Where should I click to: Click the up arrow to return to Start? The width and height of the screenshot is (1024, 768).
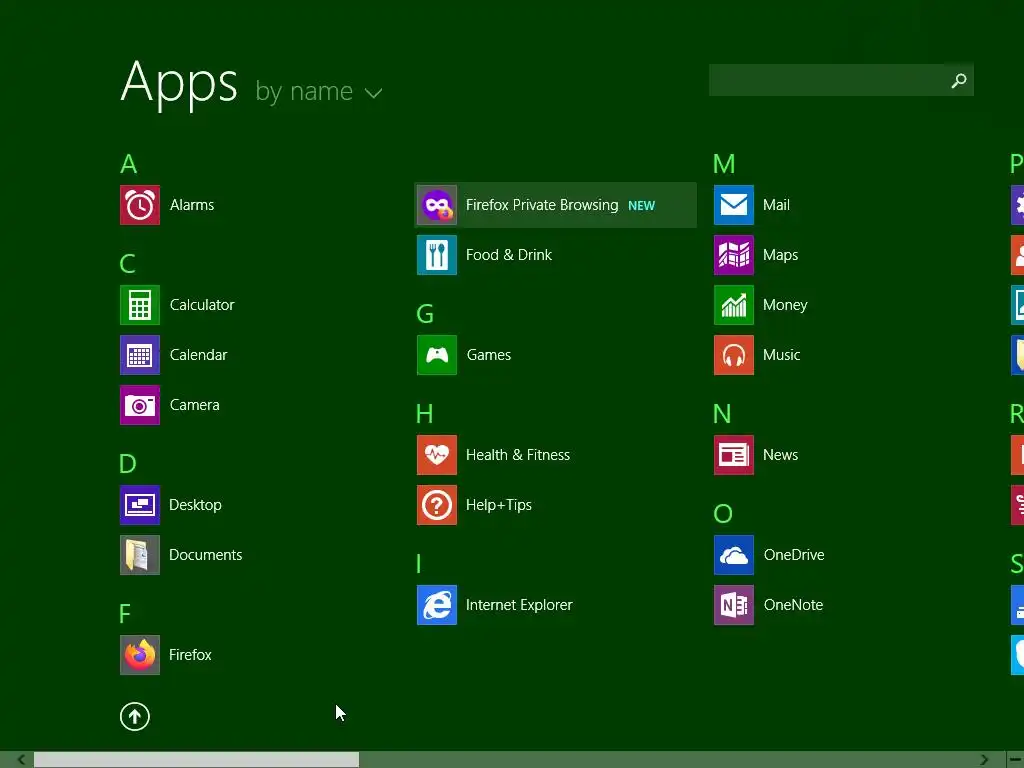(135, 716)
